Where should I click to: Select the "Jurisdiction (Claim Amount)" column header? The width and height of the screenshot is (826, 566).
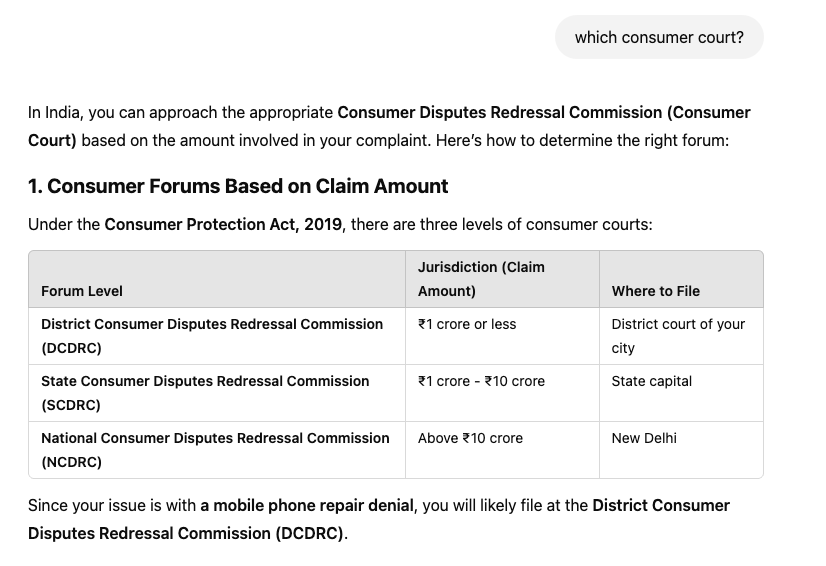[x=481, y=279]
